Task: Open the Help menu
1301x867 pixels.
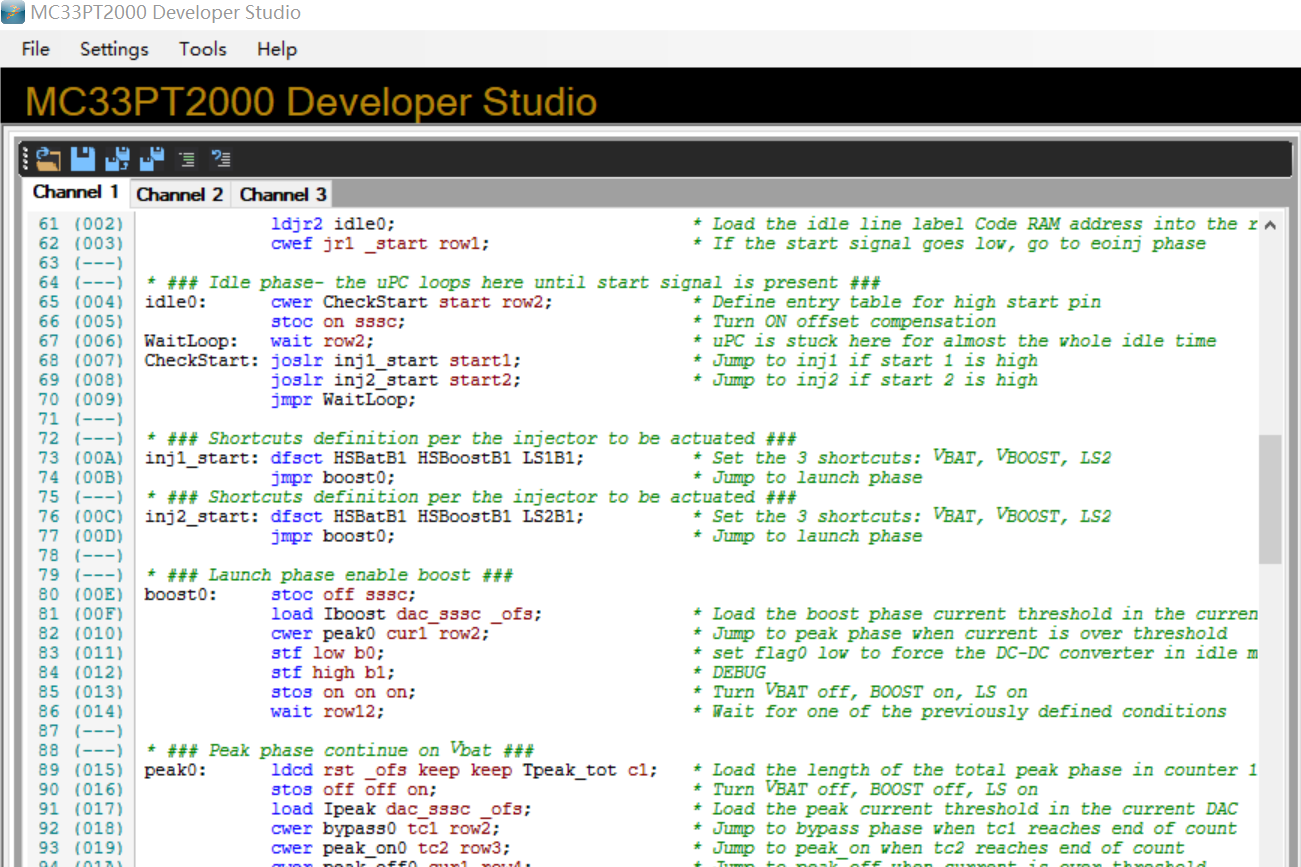Action: click(x=276, y=48)
